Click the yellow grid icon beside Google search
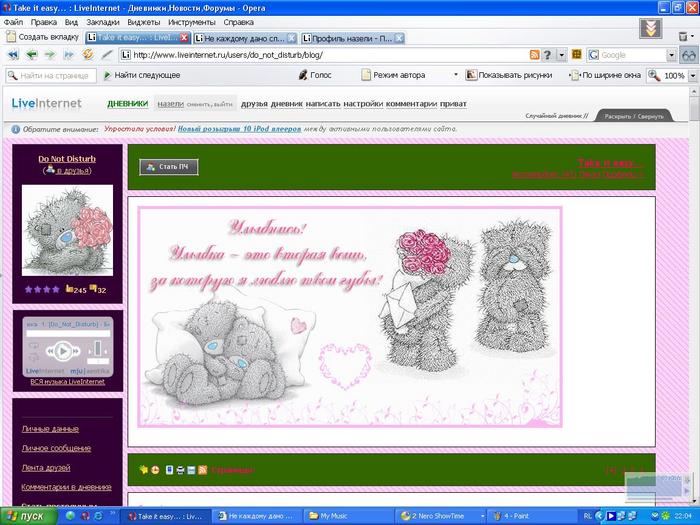The width and height of the screenshot is (700, 525). coord(576,54)
